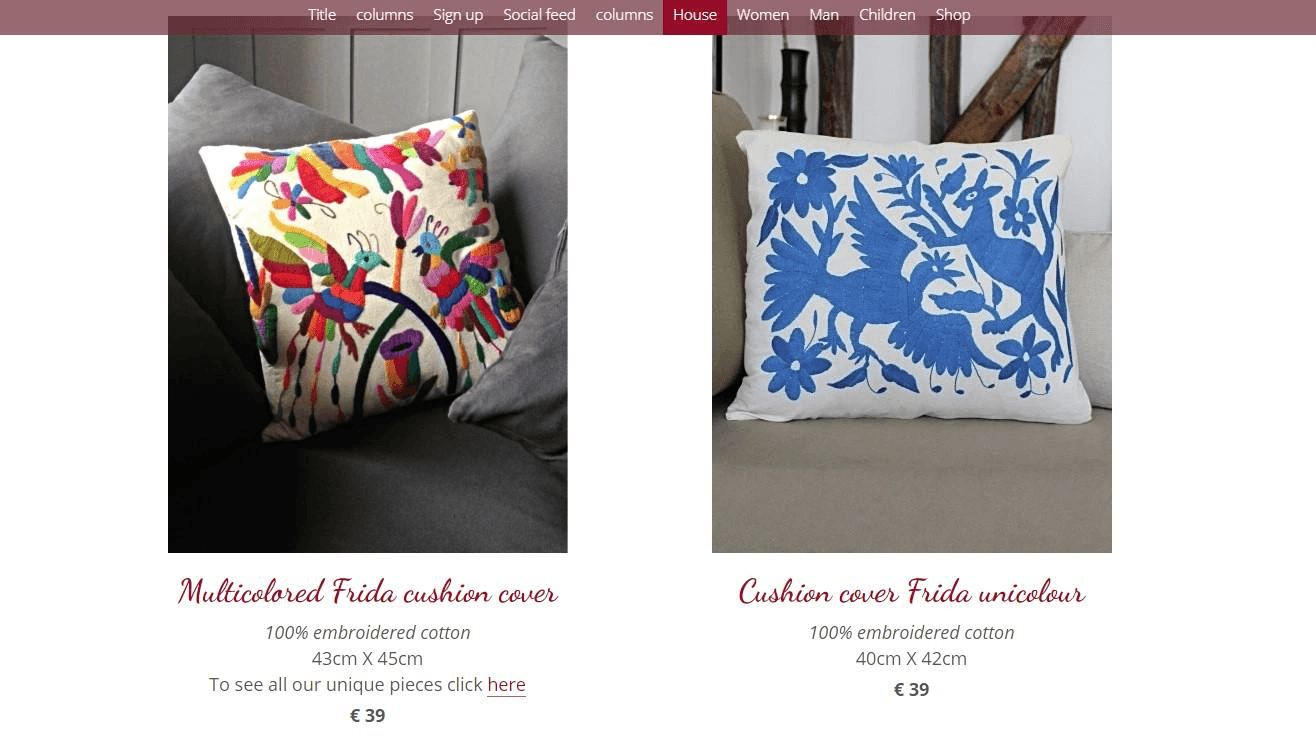Navigate to the Women section

(x=763, y=15)
